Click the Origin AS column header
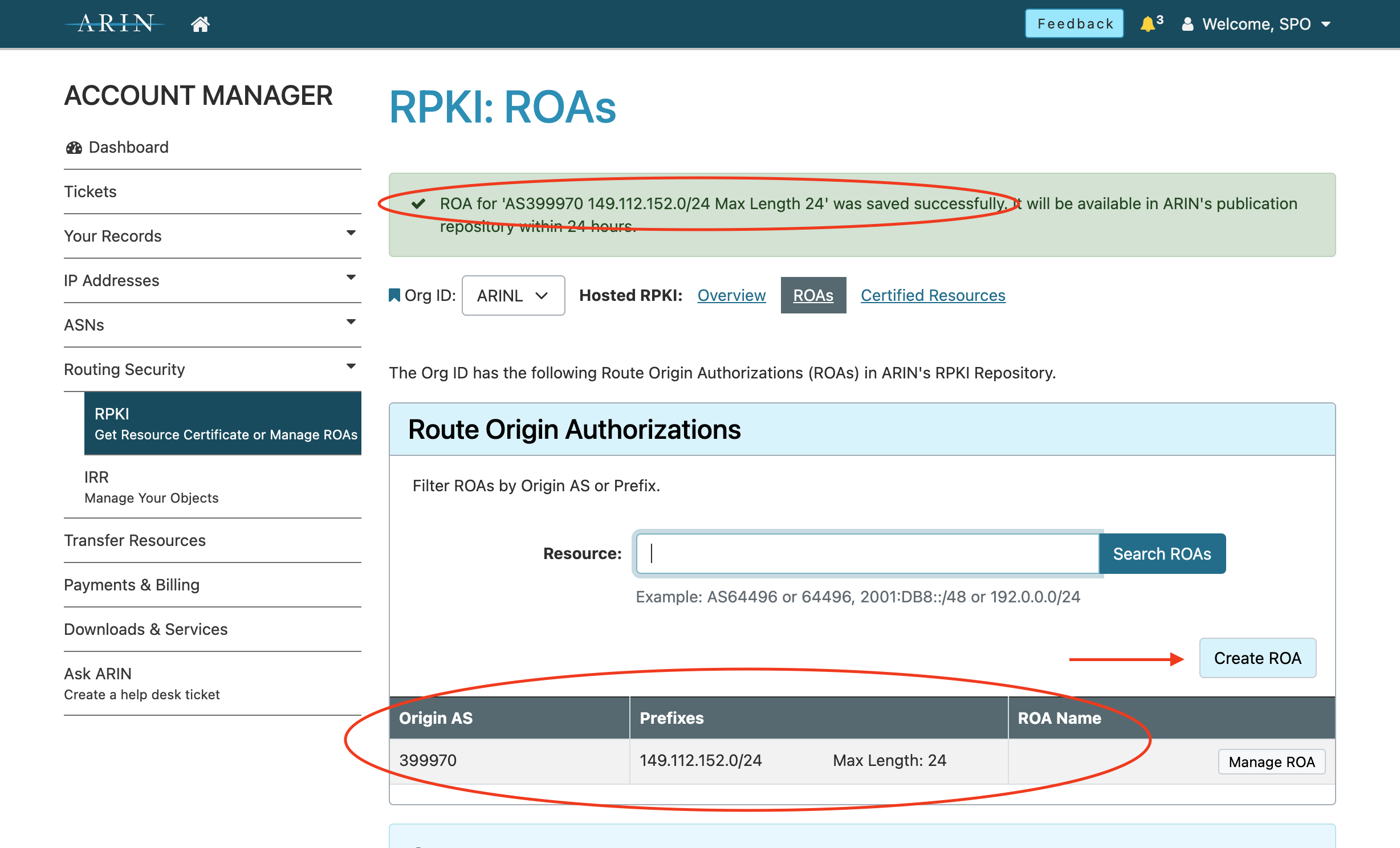Screen dimensions: 1400x848 tap(510, 718)
